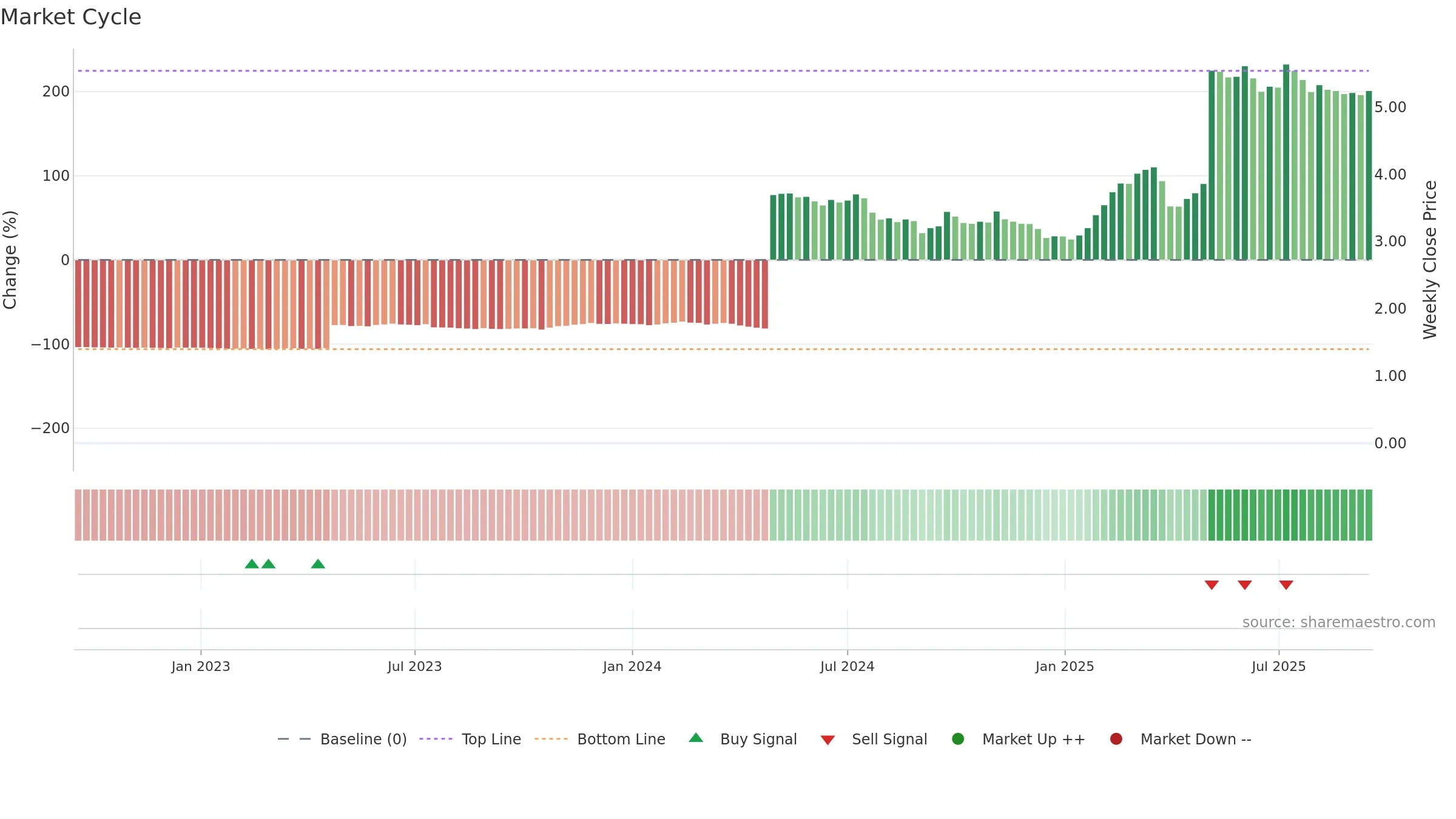Select the first buy signal marker after Jan 2023
Viewport: 1456px width, 819px height.
click(252, 564)
